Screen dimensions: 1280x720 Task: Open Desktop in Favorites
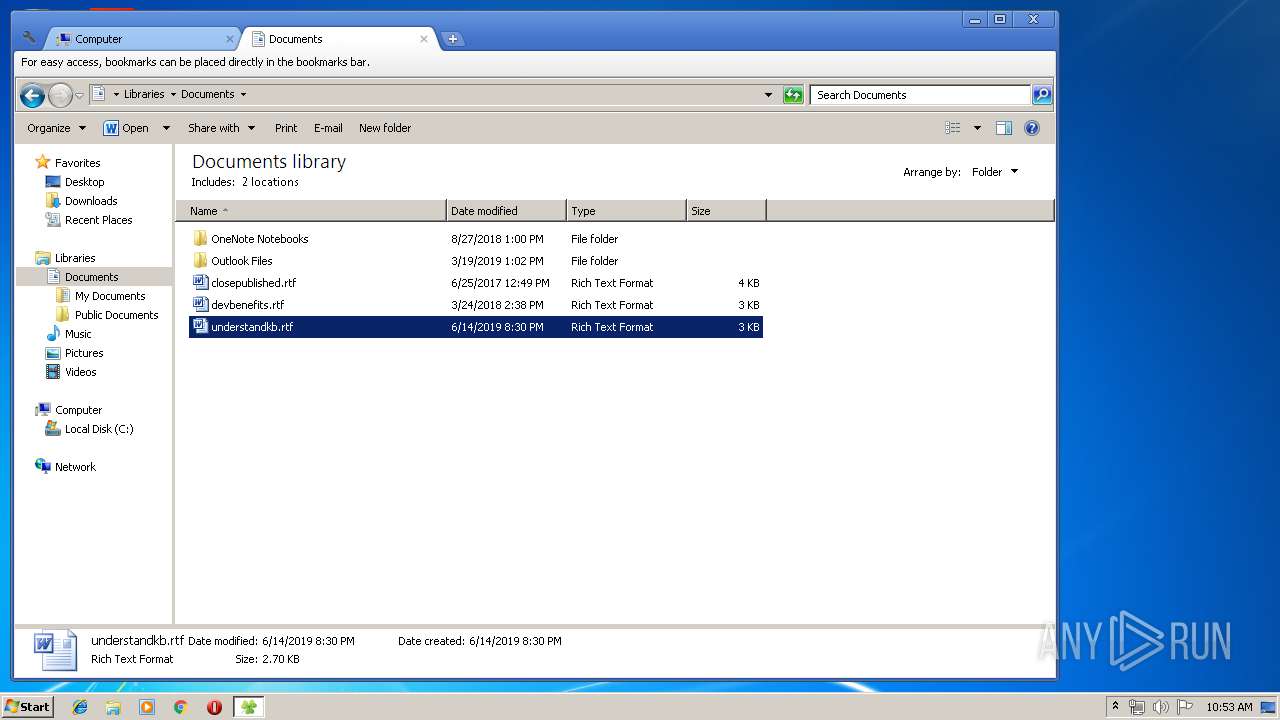[x=84, y=182]
